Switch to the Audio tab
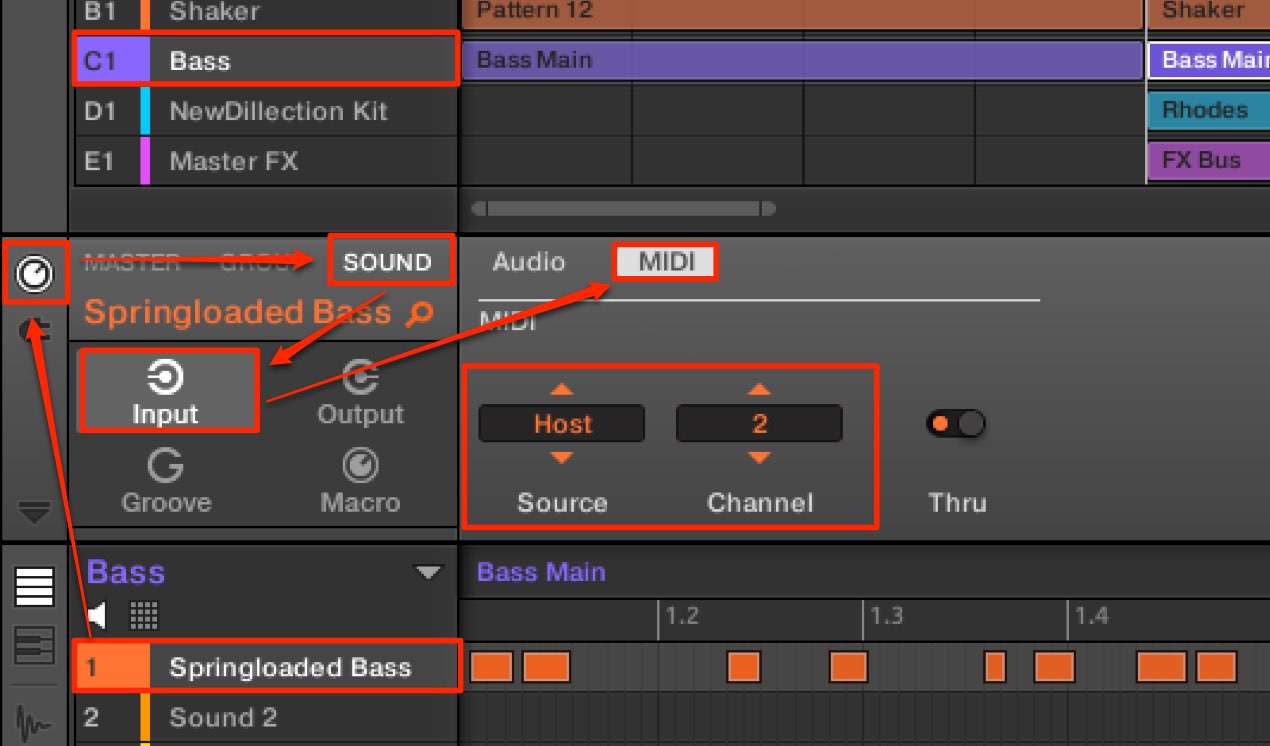The width and height of the screenshot is (1270, 746). [529, 262]
